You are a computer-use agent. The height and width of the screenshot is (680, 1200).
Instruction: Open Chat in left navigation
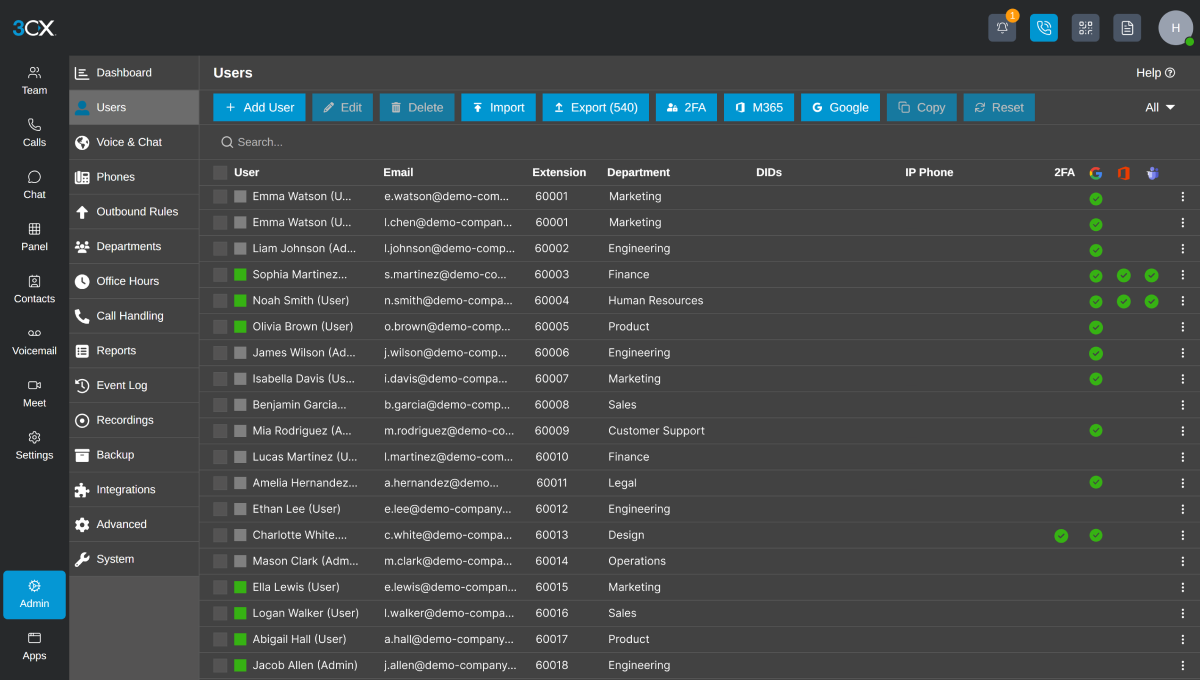(34, 185)
